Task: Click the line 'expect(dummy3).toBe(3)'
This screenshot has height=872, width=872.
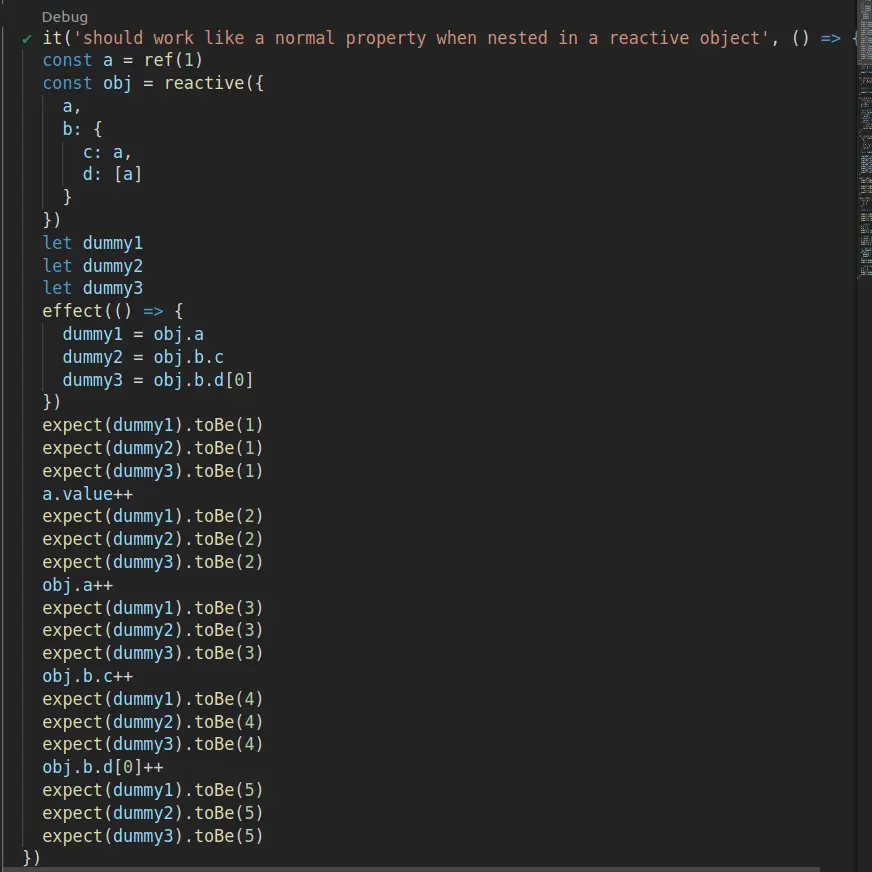Action: pos(152,653)
